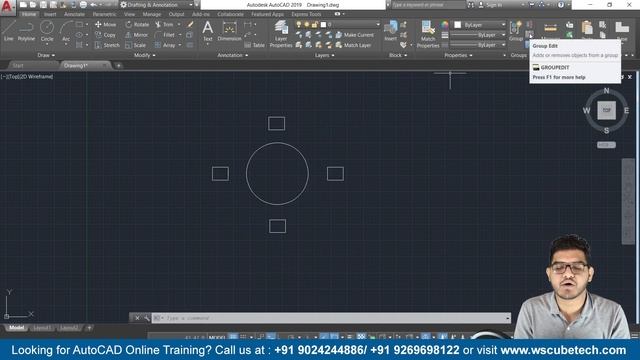
Task: Open the Array dropdown arrow
Action: click(180, 45)
